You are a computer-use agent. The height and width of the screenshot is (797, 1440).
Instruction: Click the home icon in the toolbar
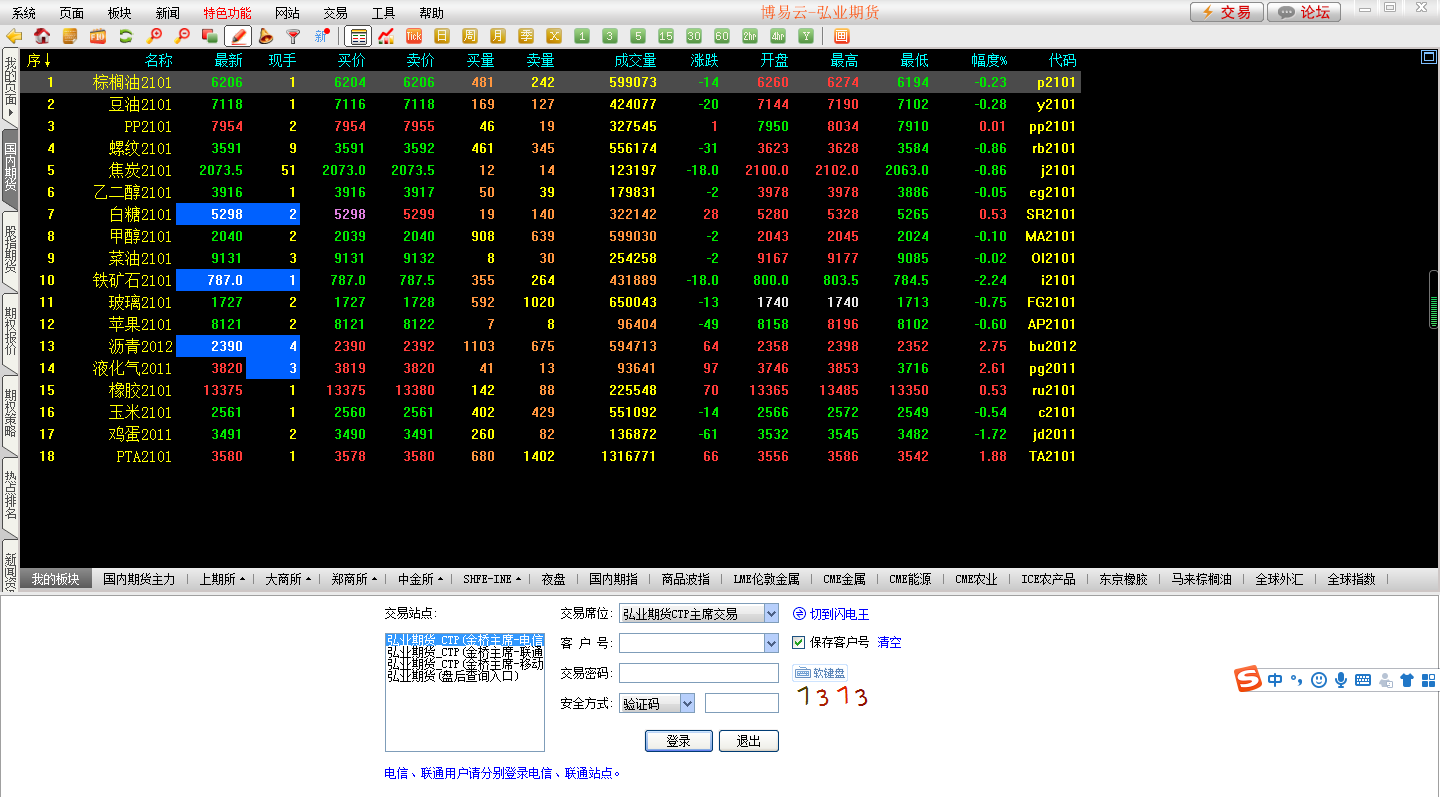42,36
